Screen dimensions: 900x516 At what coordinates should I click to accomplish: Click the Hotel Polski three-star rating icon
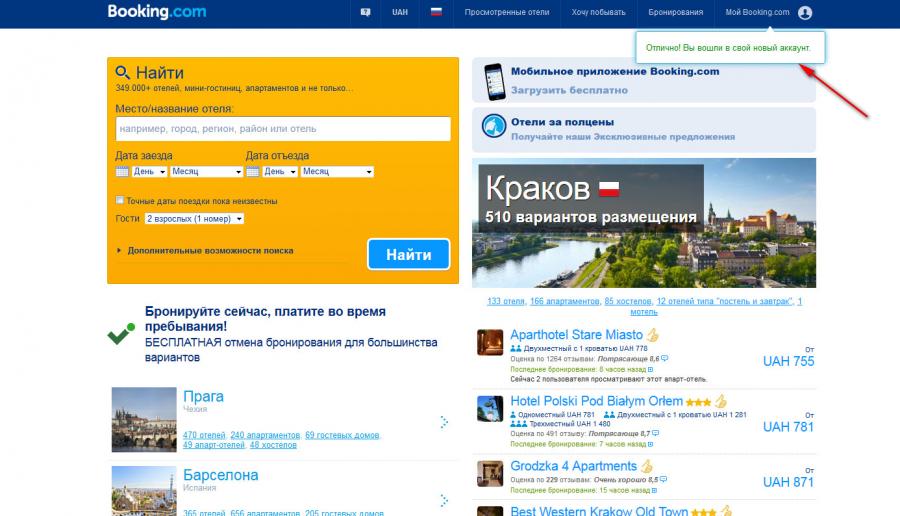point(698,402)
